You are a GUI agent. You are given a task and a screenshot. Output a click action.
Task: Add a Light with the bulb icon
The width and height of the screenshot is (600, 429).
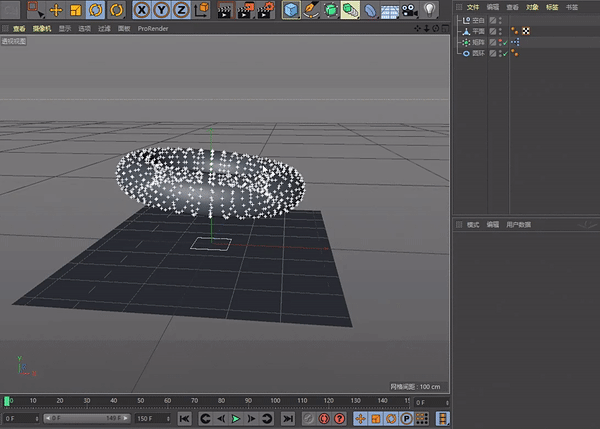pyautogui.click(x=429, y=10)
